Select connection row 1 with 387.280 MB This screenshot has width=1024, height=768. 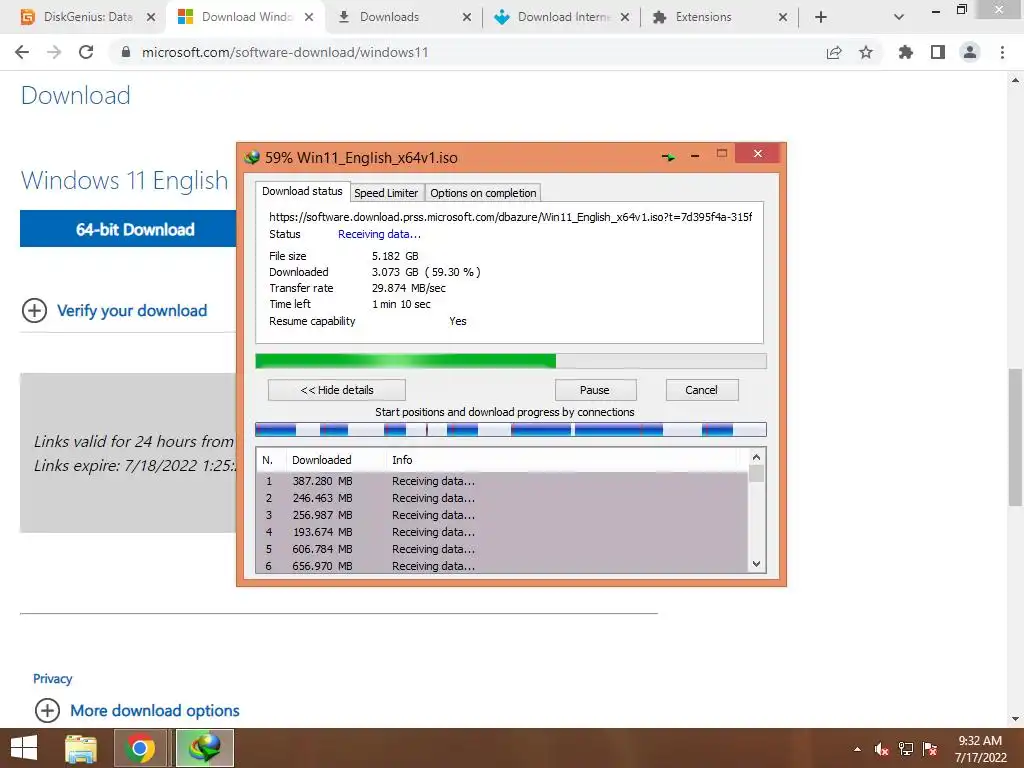[x=502, y=481]
